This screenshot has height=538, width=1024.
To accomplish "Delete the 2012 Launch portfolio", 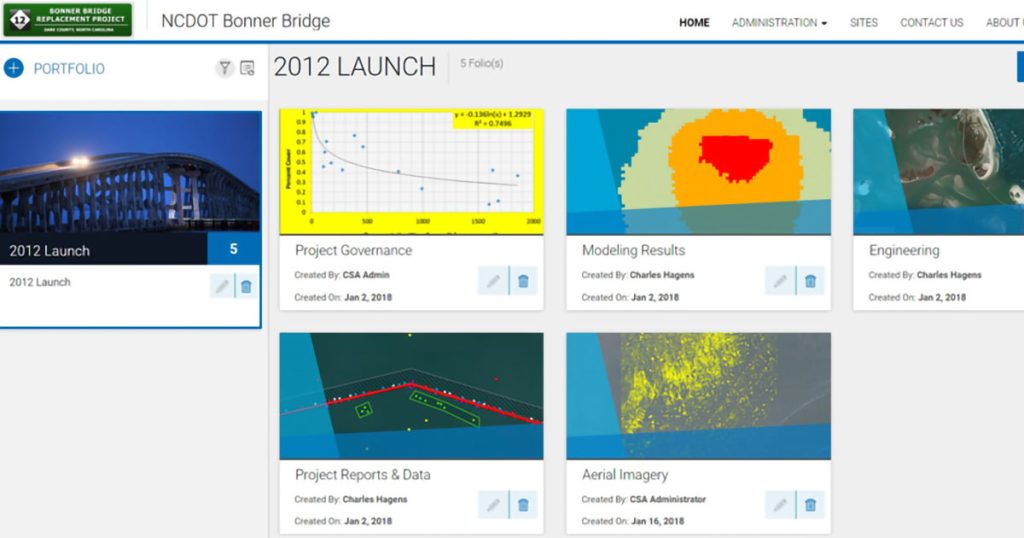I will [x=246, y=287].
